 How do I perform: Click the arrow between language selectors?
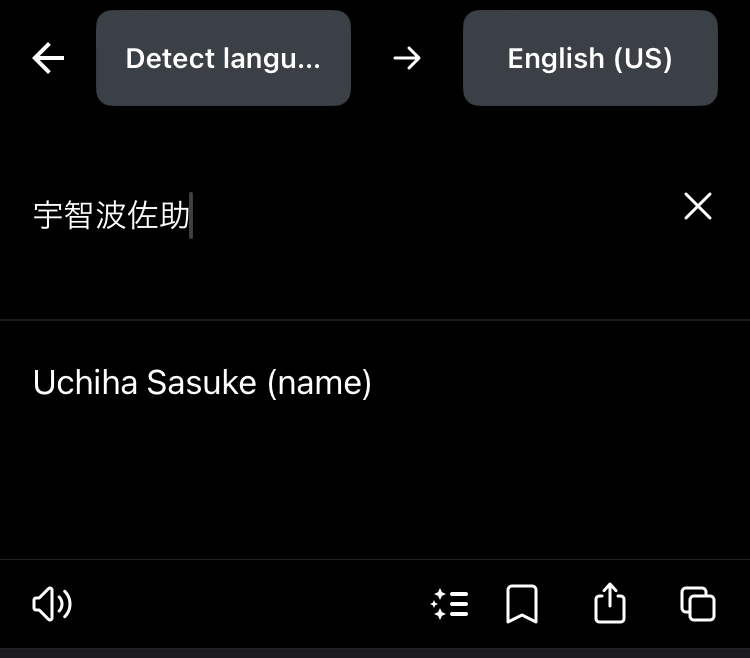(x=407, y=58)
